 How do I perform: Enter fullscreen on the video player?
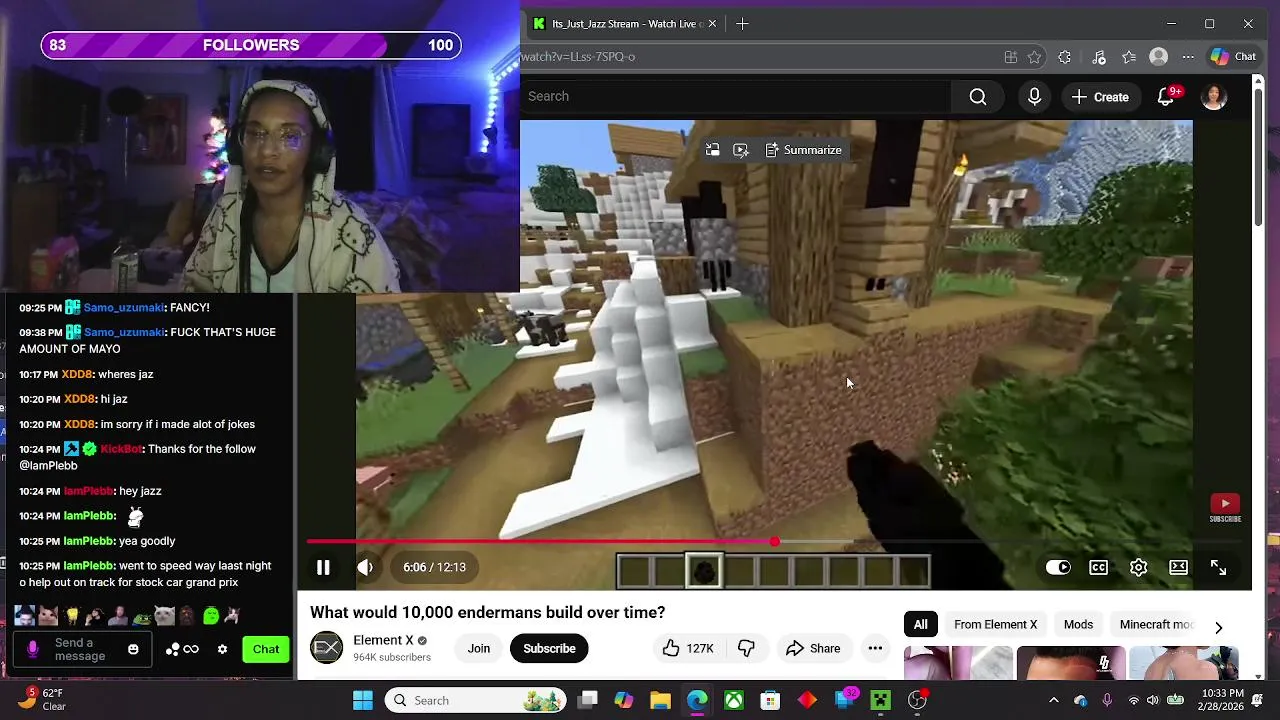click(x=1218, y=567)
